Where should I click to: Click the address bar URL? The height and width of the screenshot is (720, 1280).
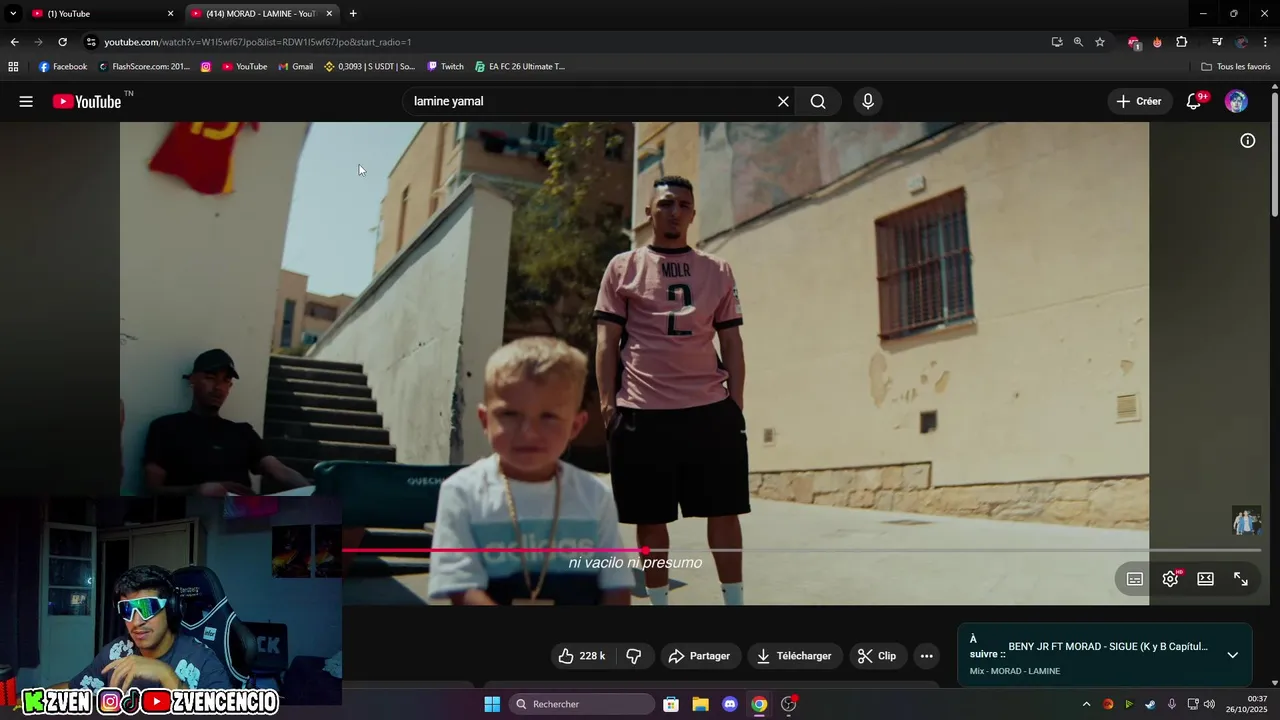(x=258, y=42)
